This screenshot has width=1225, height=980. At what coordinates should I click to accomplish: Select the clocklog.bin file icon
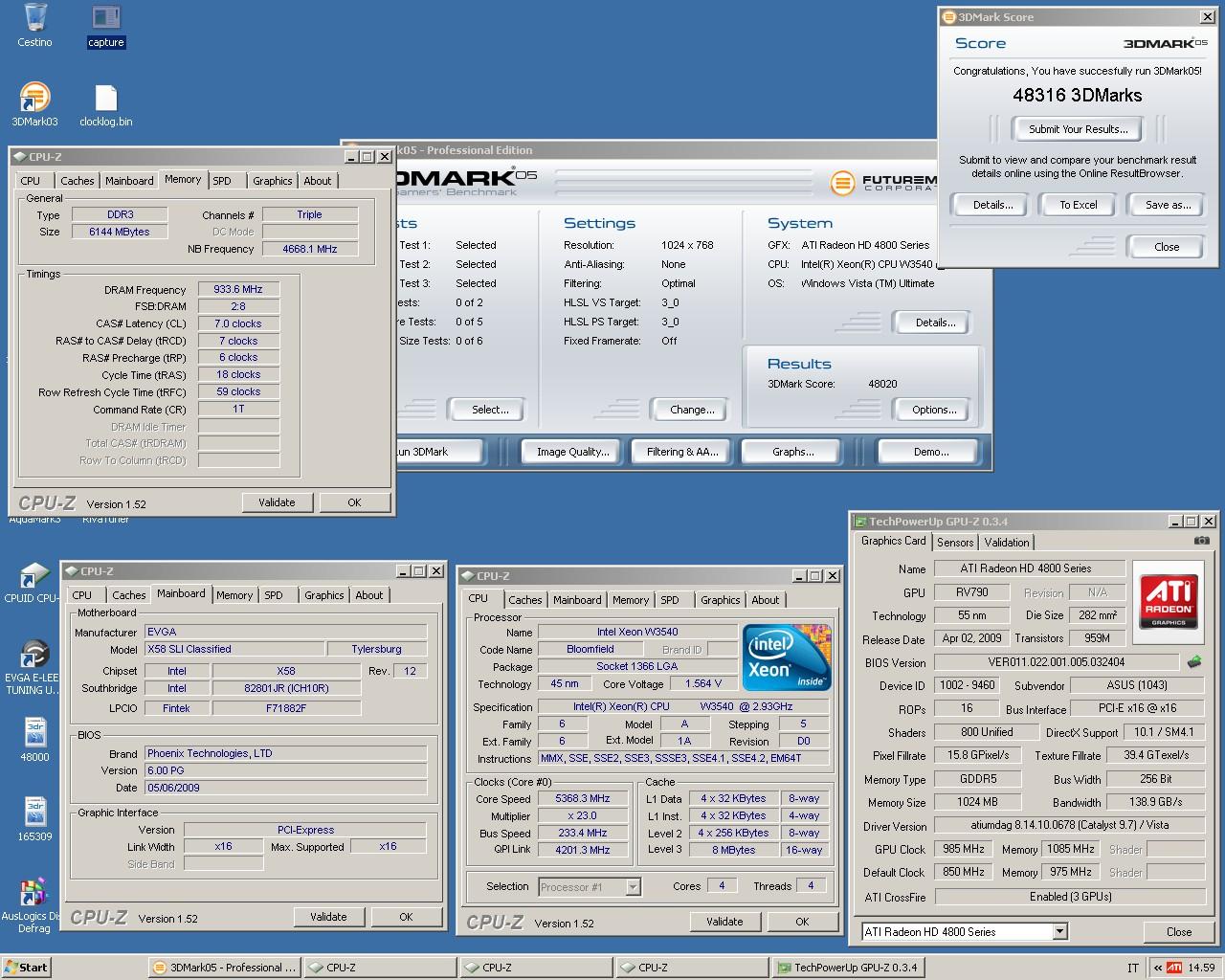pyautogui.click(x=105, y=98)
